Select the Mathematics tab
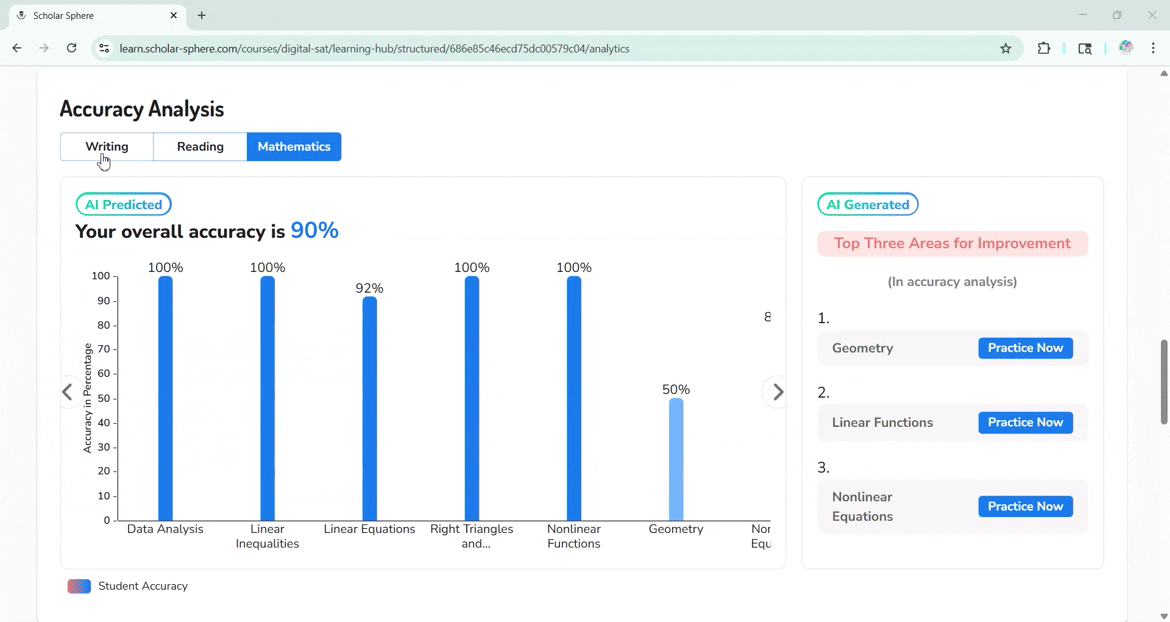 coord(294,146)
